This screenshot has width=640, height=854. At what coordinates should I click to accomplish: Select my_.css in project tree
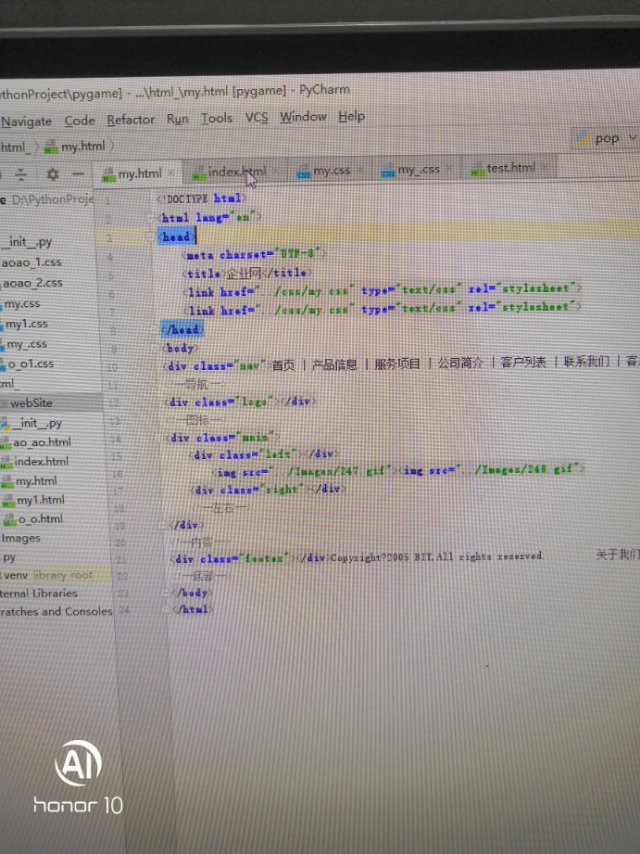point(26,344)
